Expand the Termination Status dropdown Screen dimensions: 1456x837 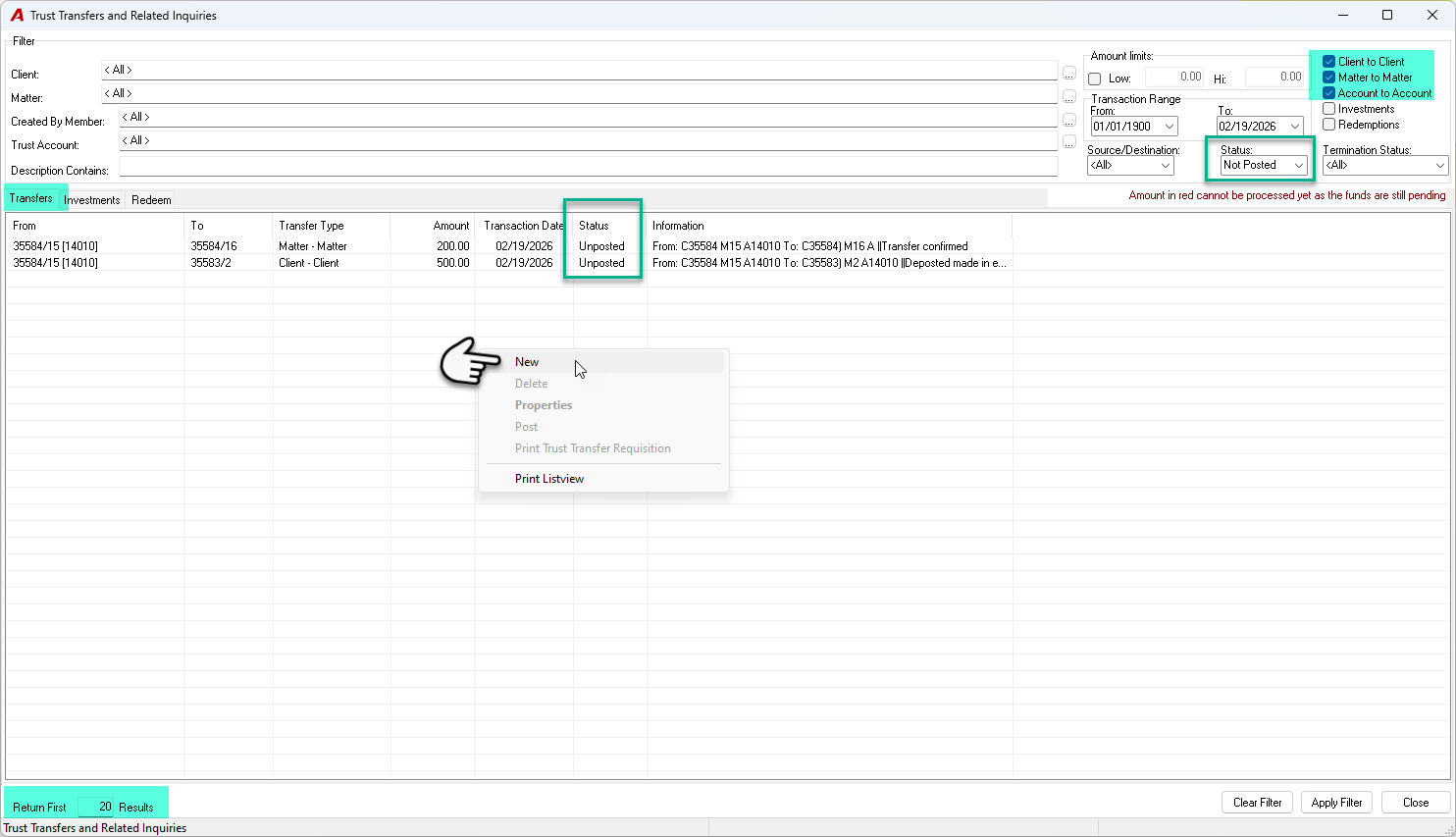point(1440,166)
